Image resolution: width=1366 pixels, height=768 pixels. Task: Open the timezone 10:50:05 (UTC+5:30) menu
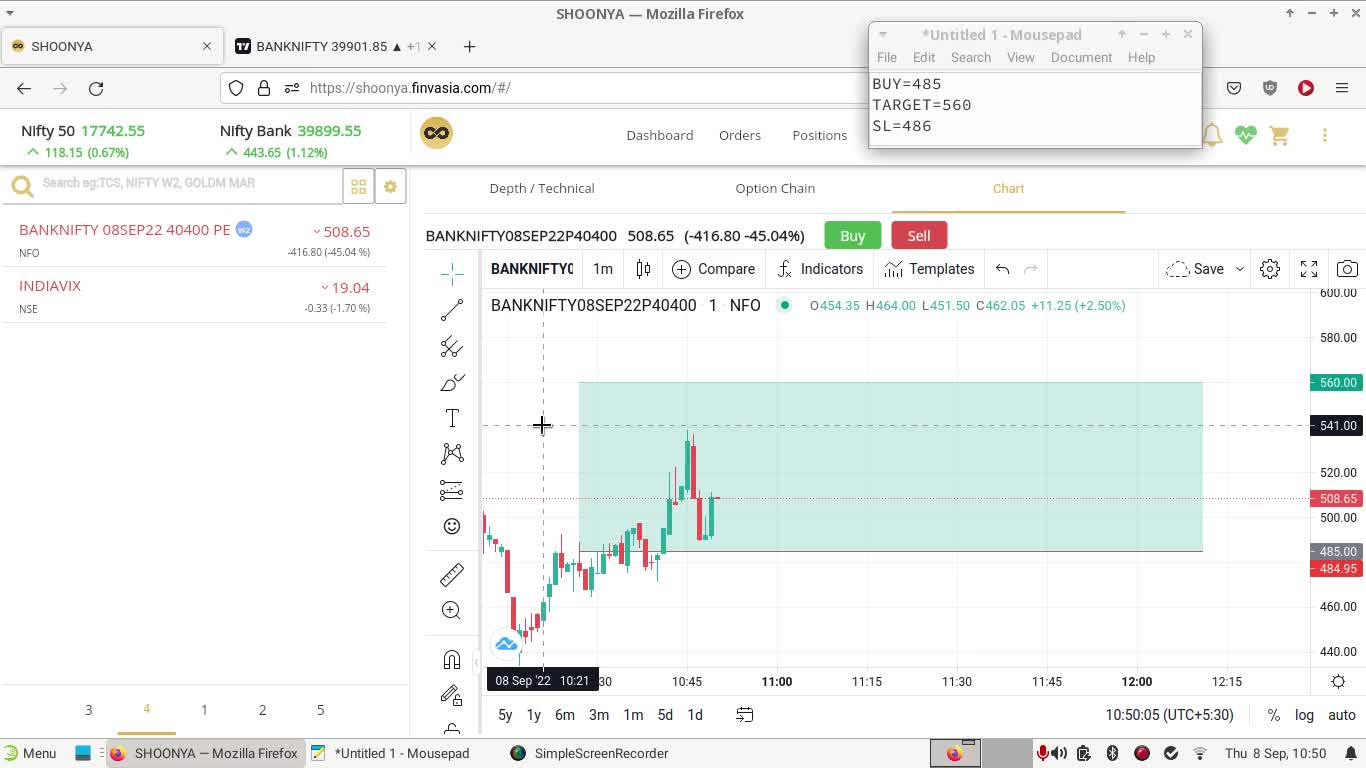coord(1169,715)
